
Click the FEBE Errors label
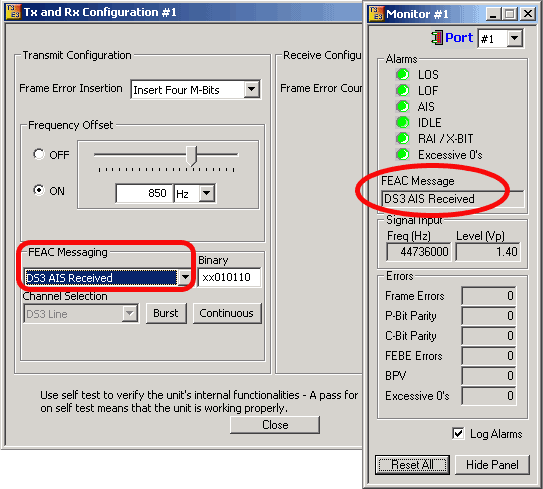[x=414, y=356]
